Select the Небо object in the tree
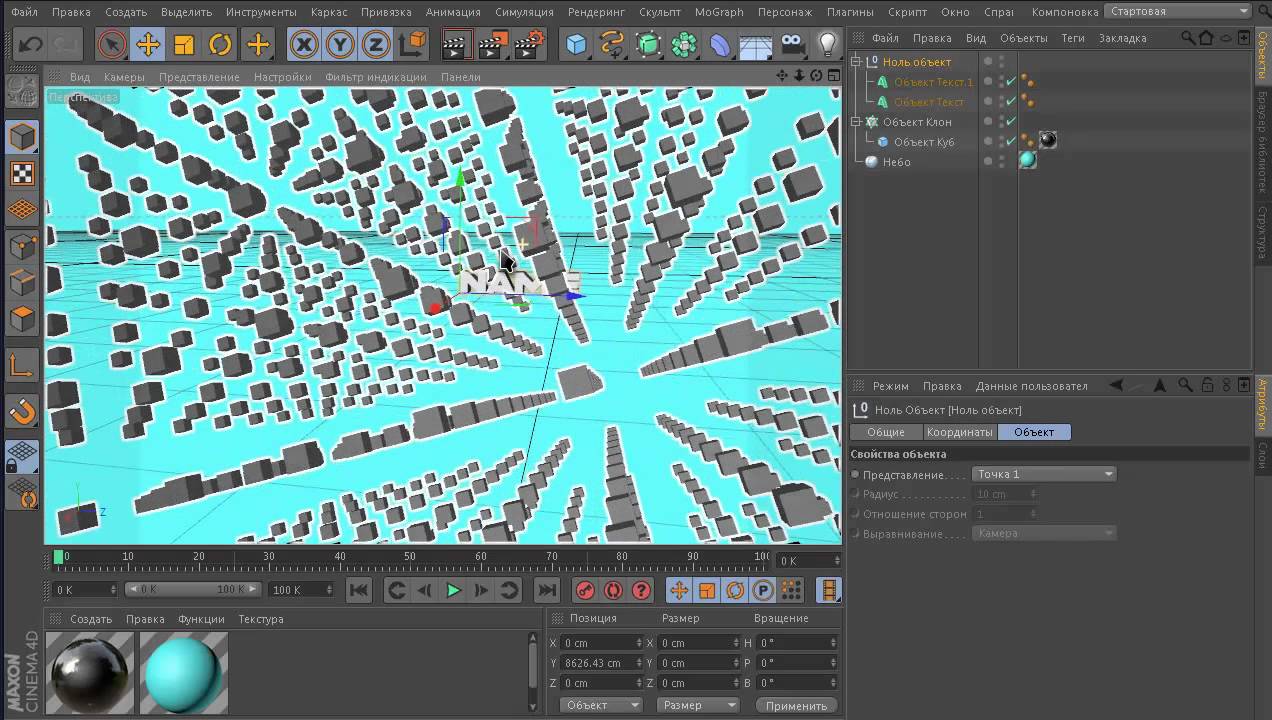1272x720 pixels. click(896, 162)
